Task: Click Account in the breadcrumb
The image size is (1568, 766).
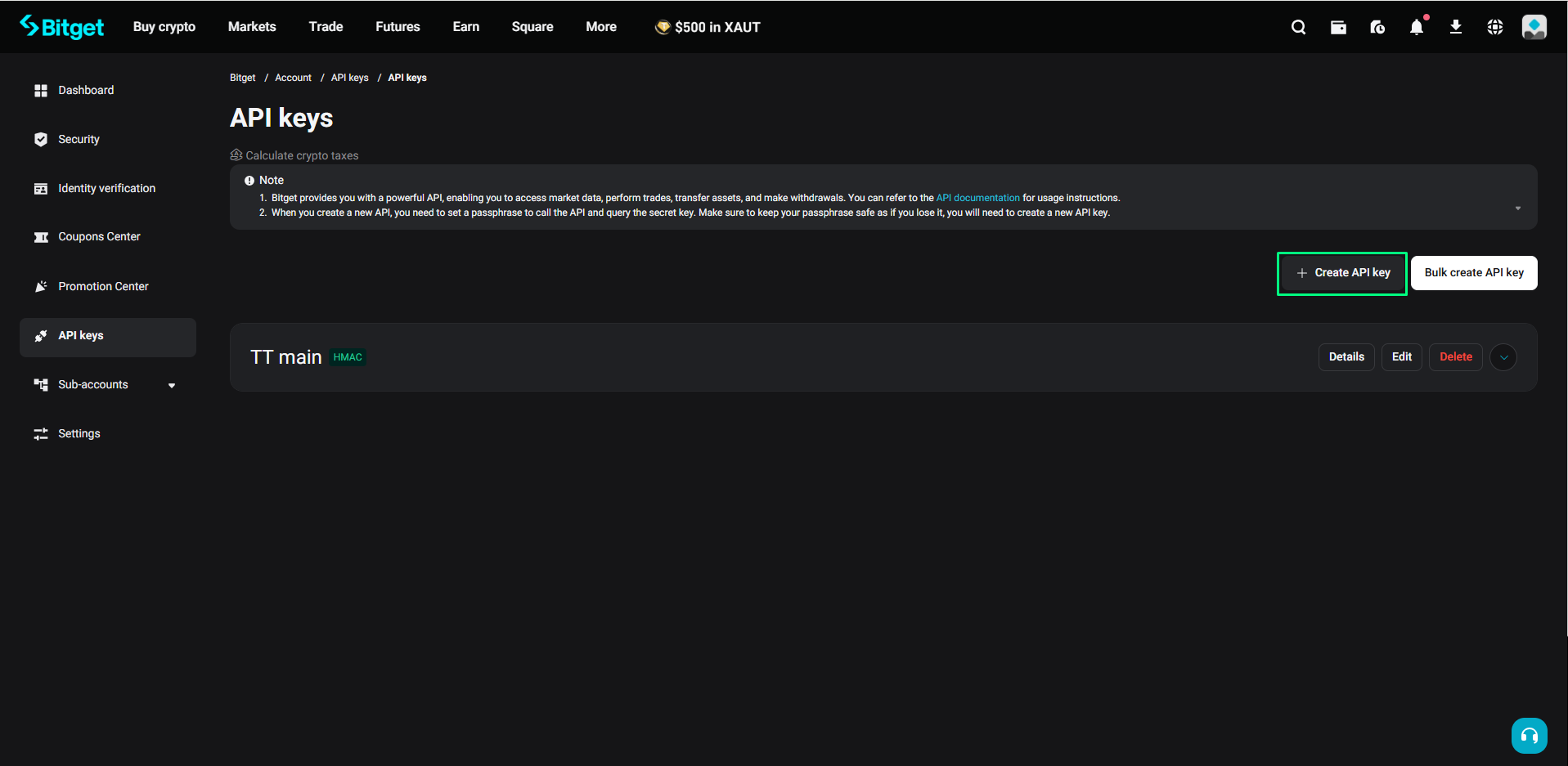Action: 293,78
